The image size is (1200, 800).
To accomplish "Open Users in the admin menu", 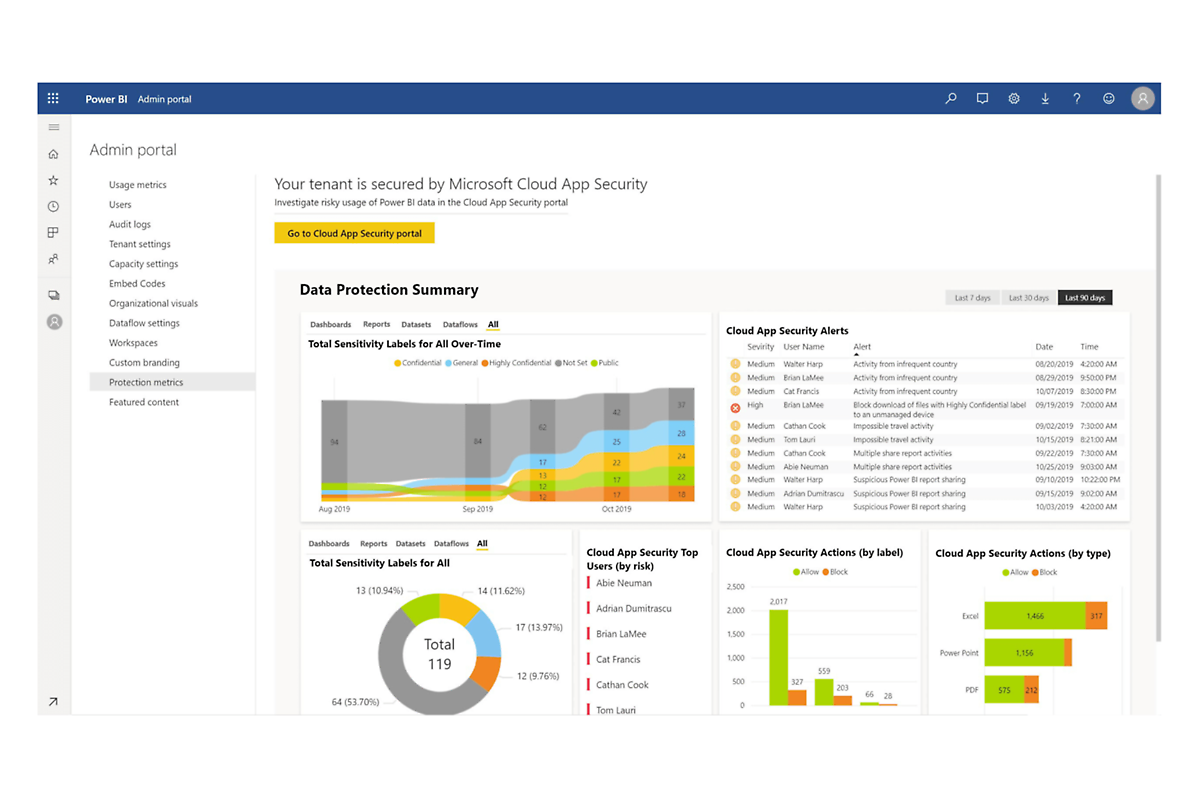I will point(120,205).
